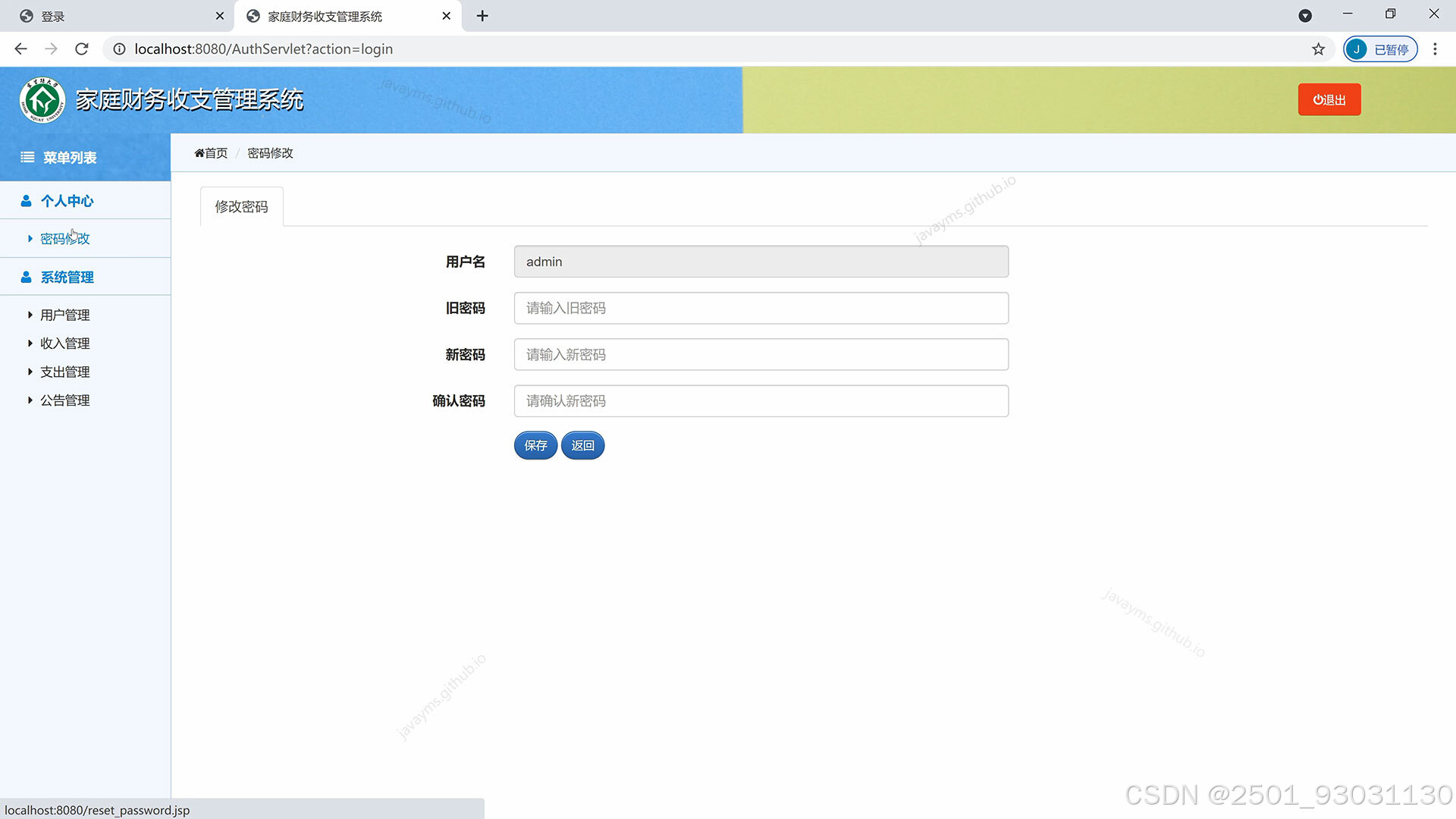Click the 返回 back button
Image resolution: width=1456 pixels, height=819 pixels.
pyautogui.click(x=582, y=445)
